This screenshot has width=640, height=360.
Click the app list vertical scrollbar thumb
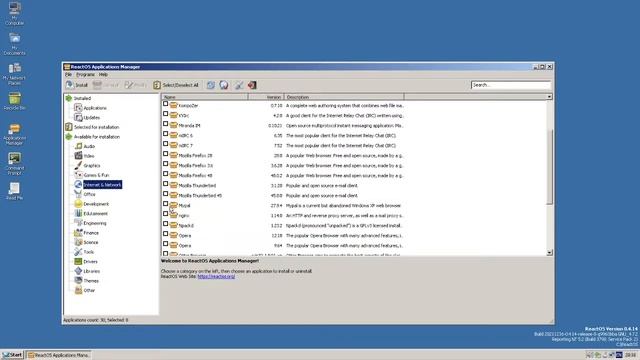[549, 167]
